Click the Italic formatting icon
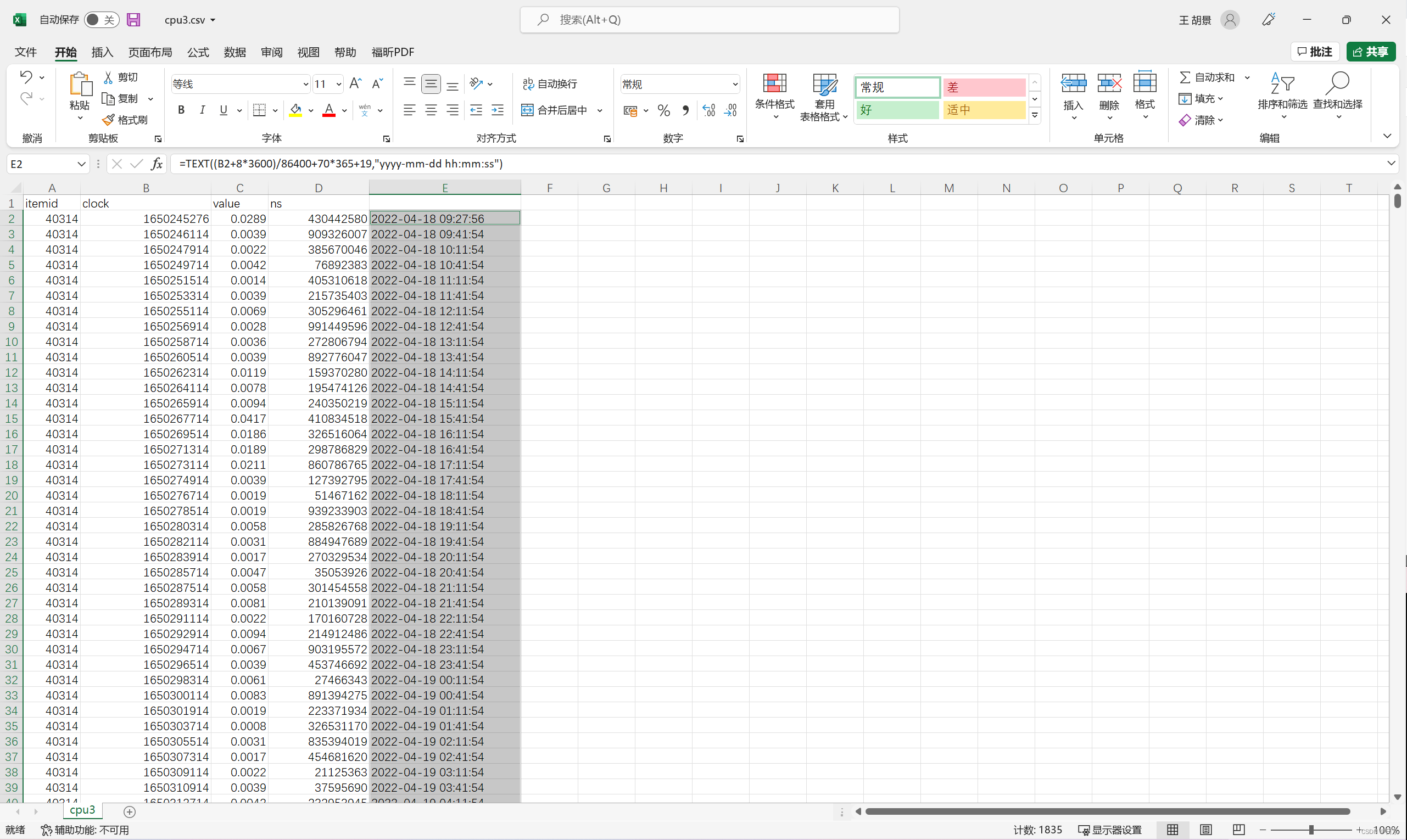Viewport: 1407px width, 840px height. [202, 110]
